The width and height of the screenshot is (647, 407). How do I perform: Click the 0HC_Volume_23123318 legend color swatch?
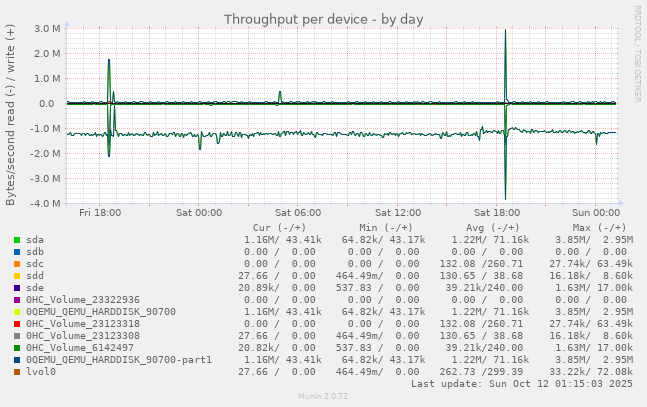pyautogui.click(x=17, y=324)
